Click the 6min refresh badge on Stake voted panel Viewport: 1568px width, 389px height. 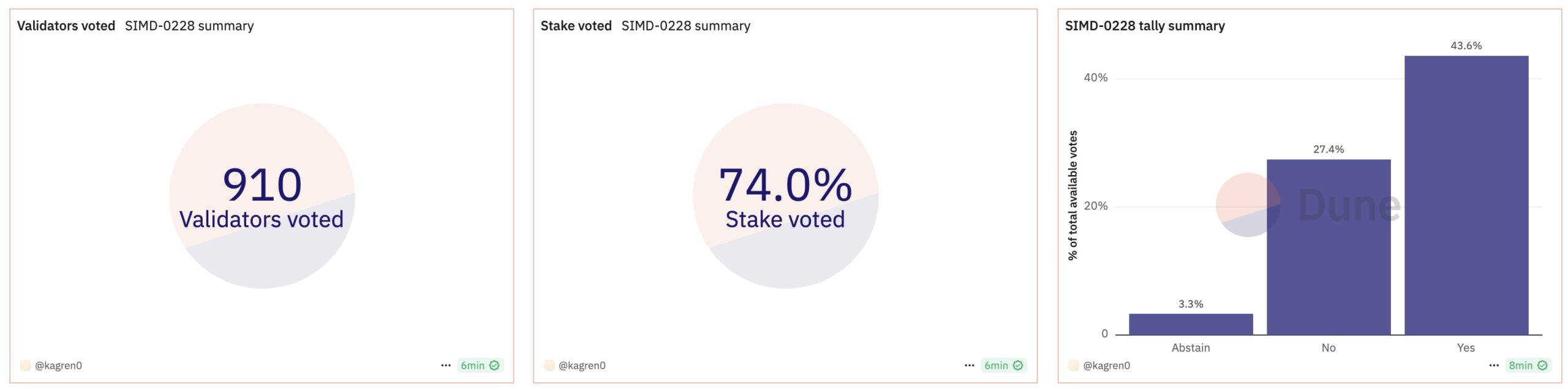tap(1003, 365)
